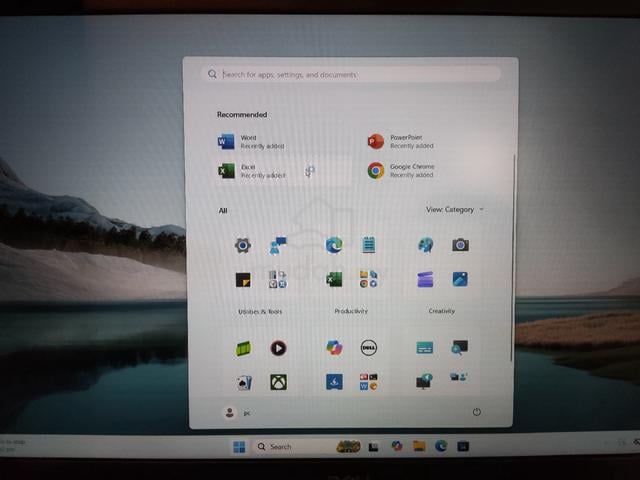The image size is (640, 480).
Task: Open Copilot icon on taskbar
Action: click(x=397, y=446)
